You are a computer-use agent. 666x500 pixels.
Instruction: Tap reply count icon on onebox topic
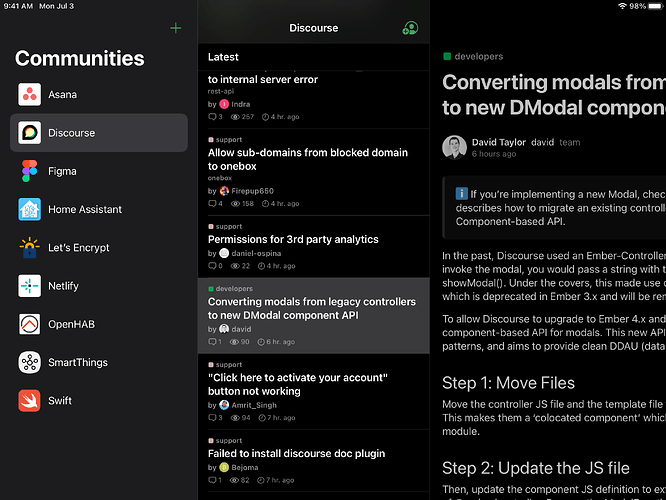coord(212,203)
